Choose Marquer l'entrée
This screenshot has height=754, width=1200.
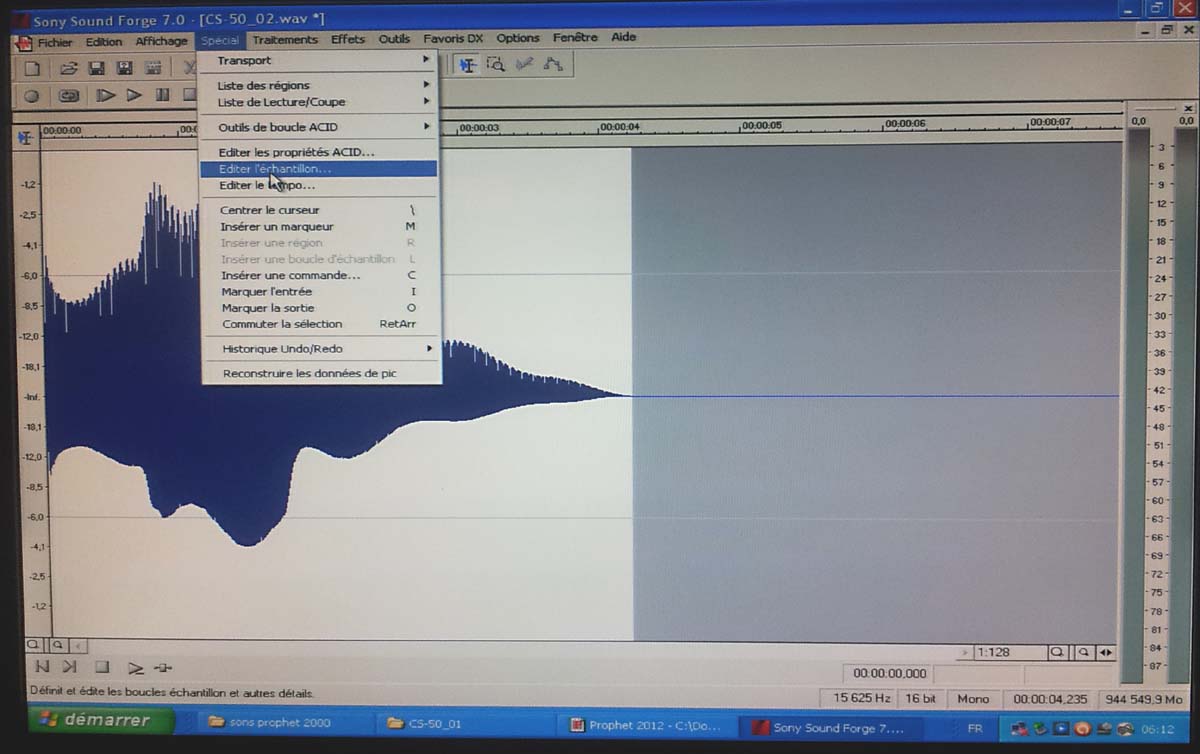tap(320, 291)
